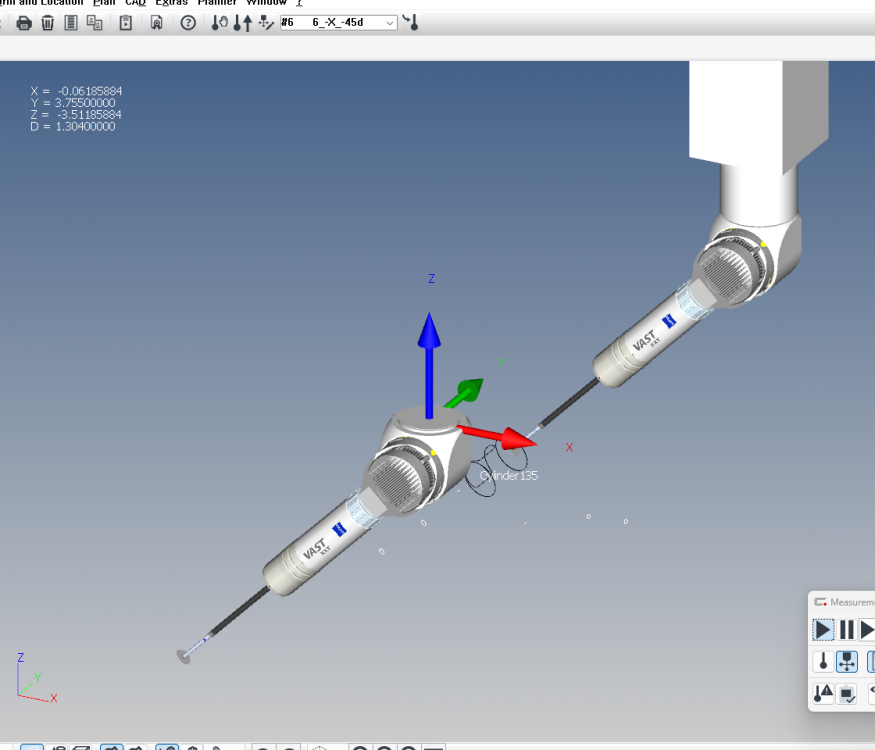Toggle the controller checkmark icon
Image resolution: width=875 pixels, height=750 pixels.
(847, 694)
